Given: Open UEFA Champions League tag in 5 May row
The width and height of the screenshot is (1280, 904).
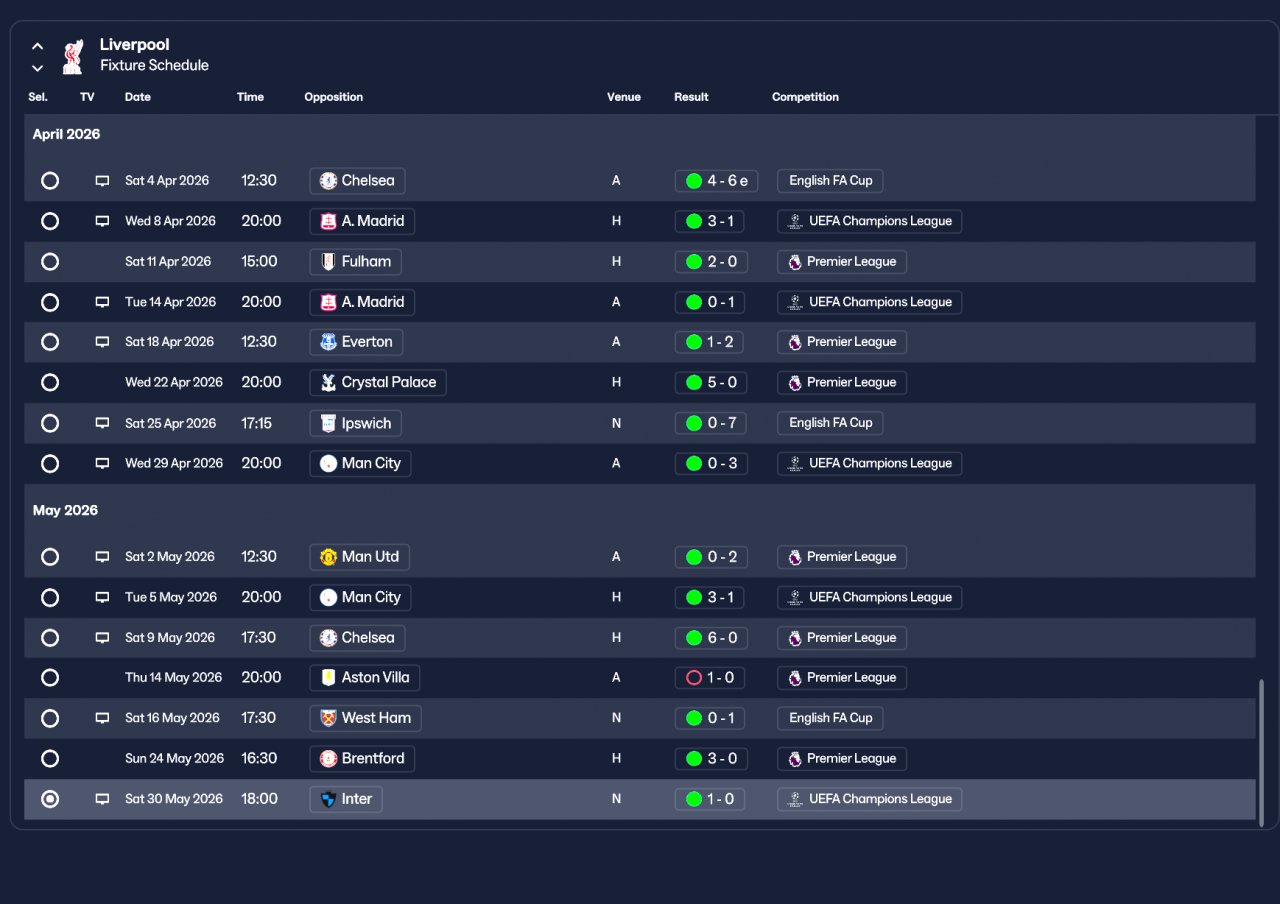Looking at the screenshot, I should pos(870,597).
